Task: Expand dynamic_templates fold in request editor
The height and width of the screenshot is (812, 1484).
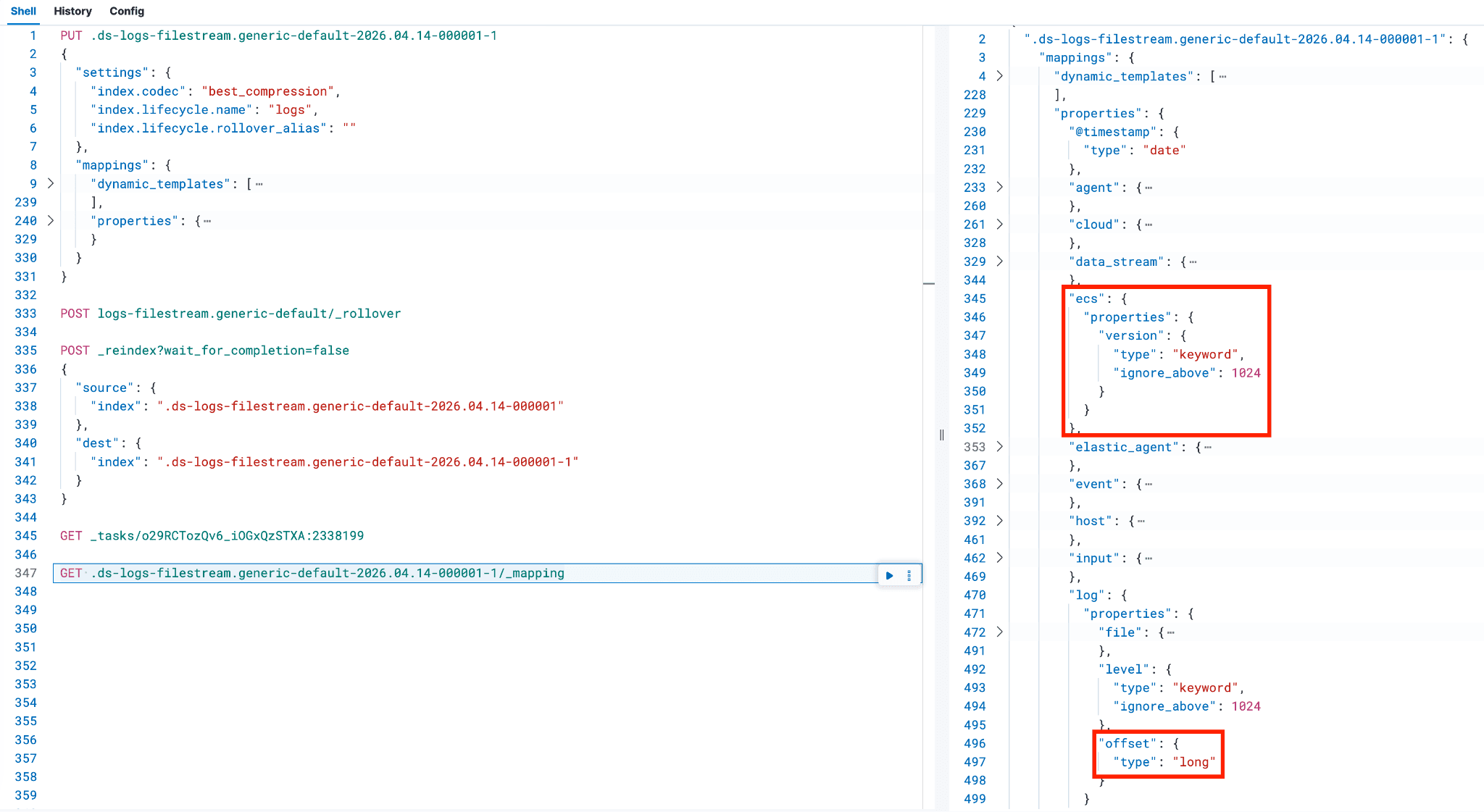Action: pos(51,183)
